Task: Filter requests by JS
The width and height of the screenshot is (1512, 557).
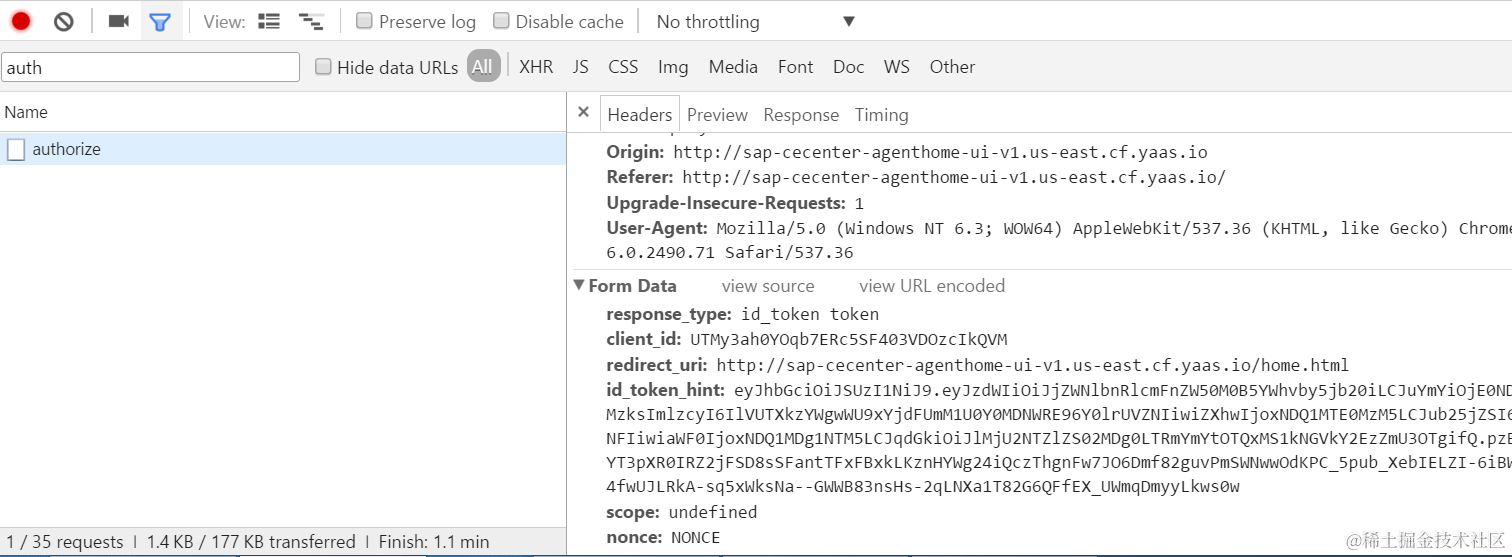Action: [581, 67]
